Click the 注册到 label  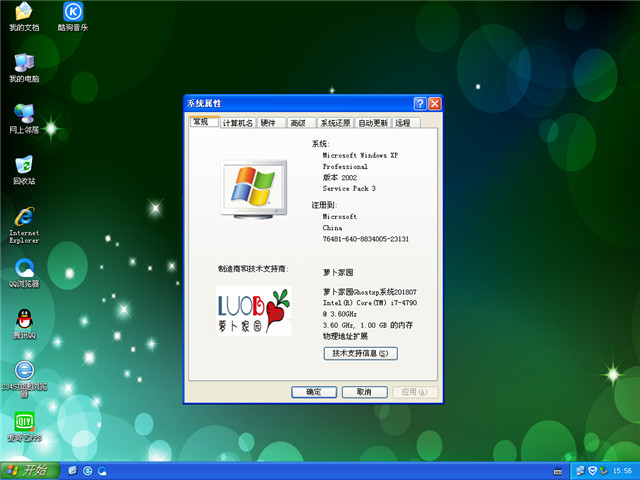point(324,205)
